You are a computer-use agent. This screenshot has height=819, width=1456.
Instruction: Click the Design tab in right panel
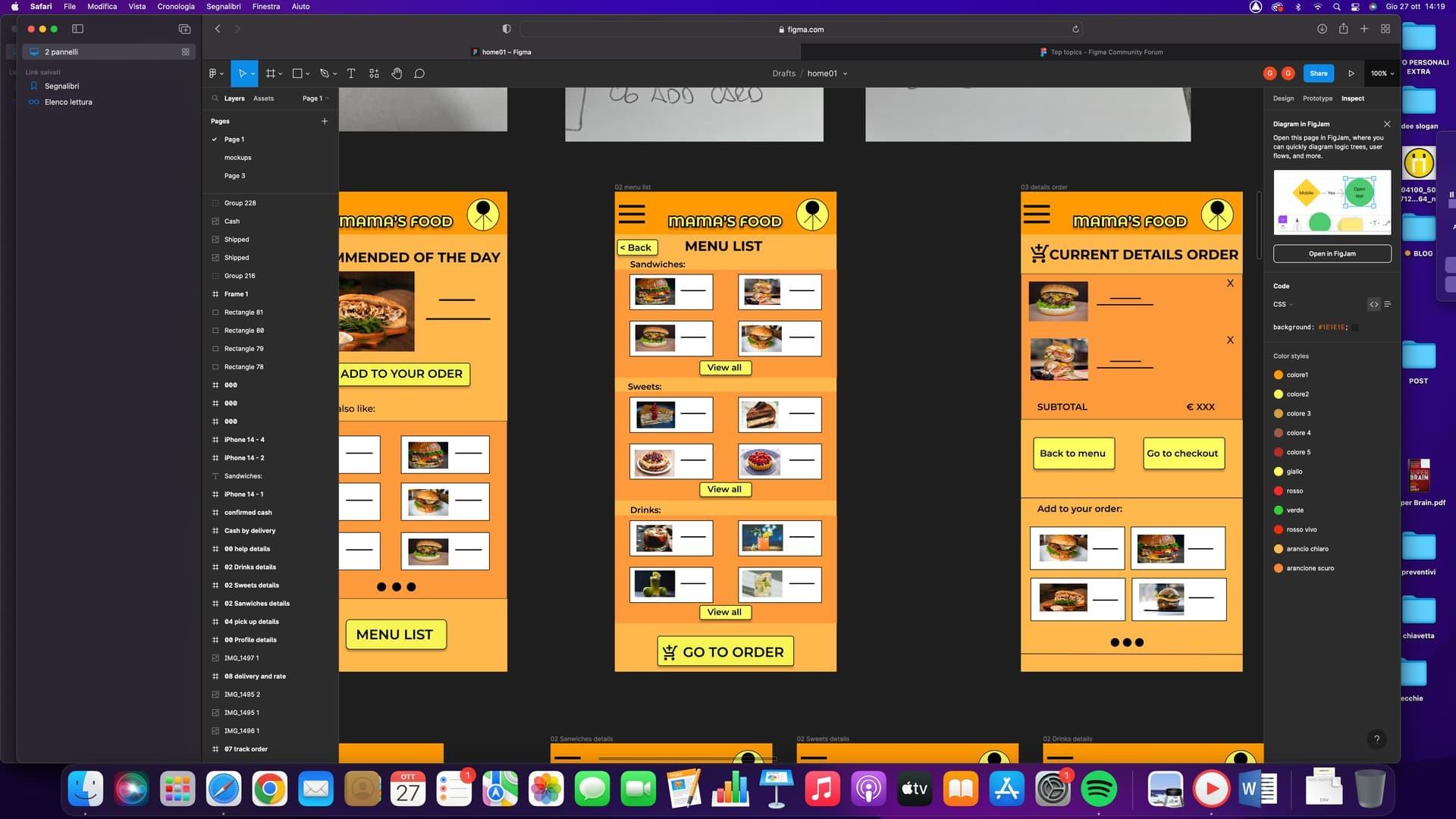point(1283,98)
